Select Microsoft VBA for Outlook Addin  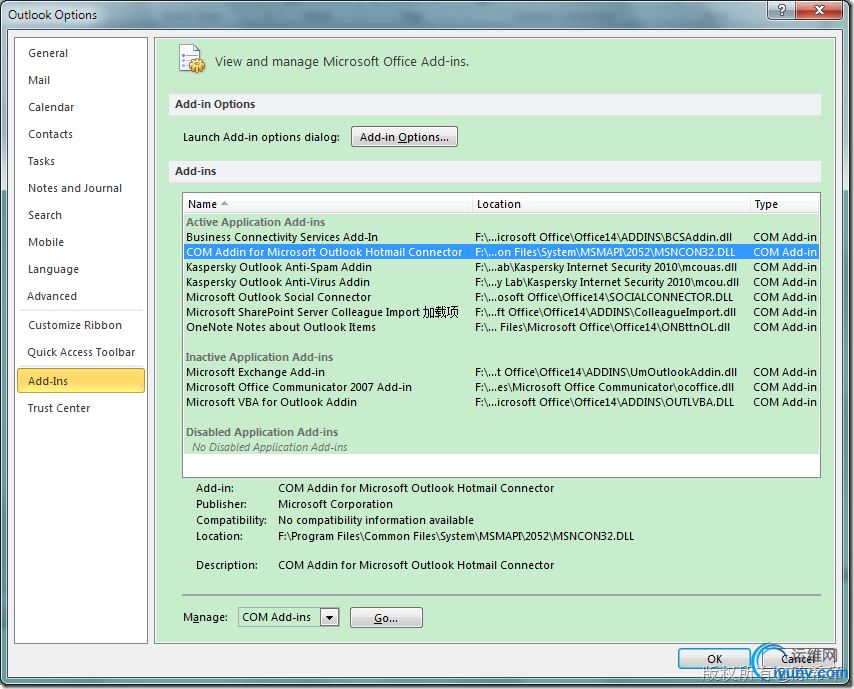coord(501,403)
